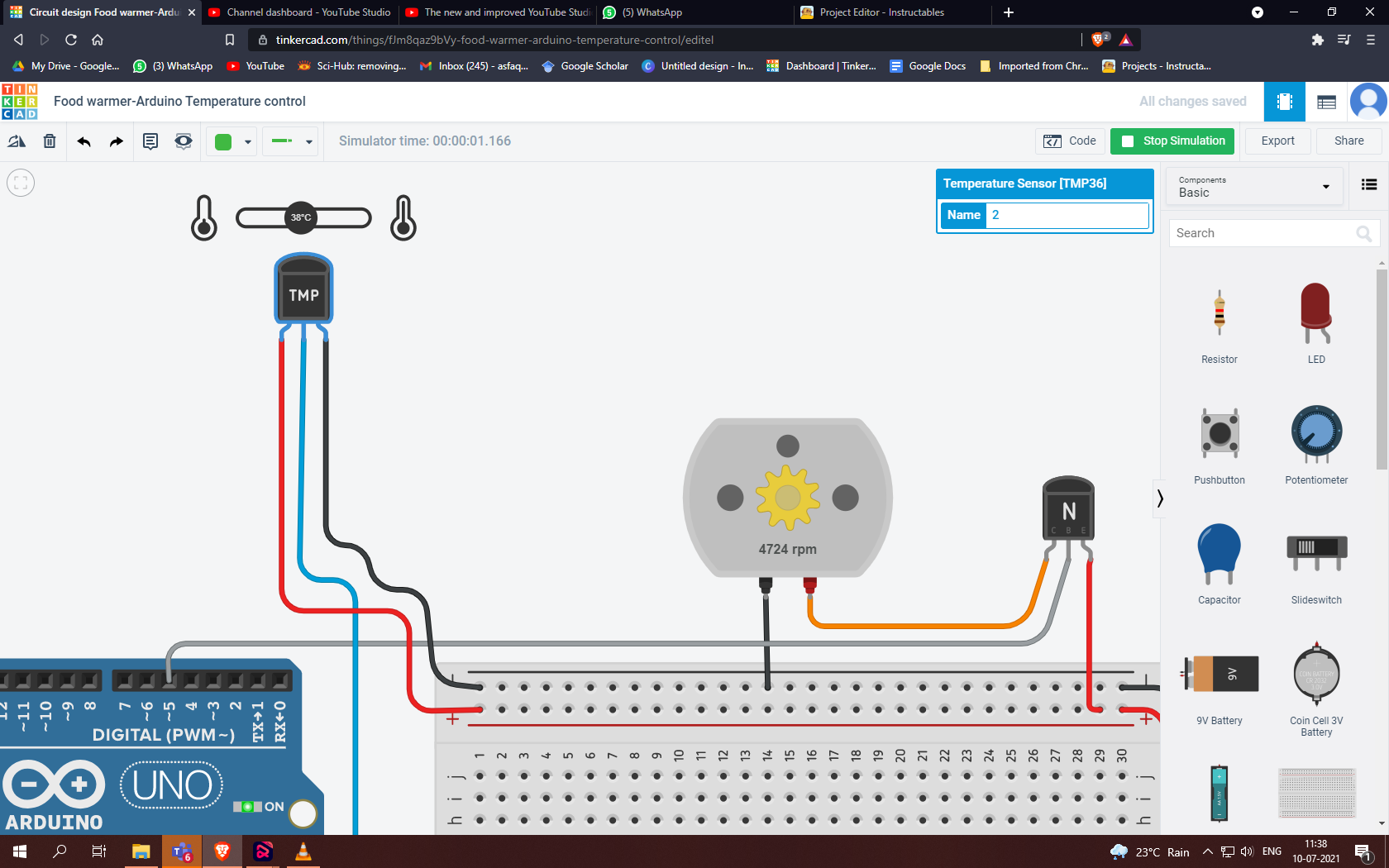Click the Undo icon
The image size is (1389, 868).
84,141
